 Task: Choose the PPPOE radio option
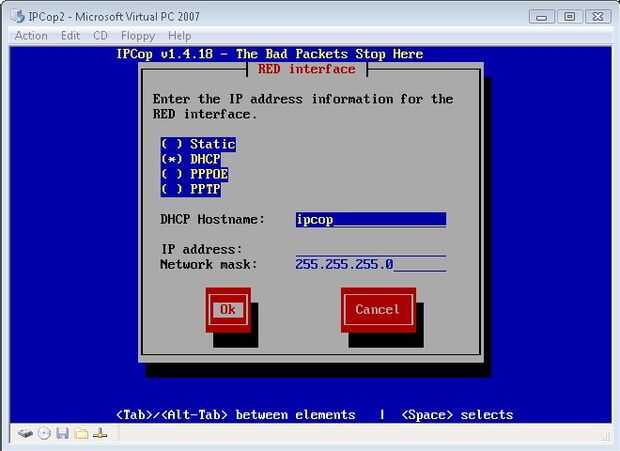[x=195, y=174]
